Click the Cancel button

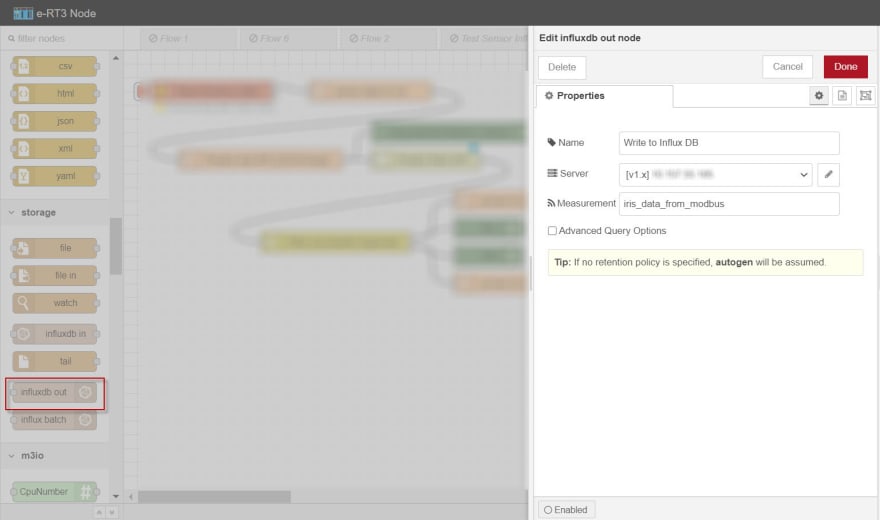(x=787, y=67)
